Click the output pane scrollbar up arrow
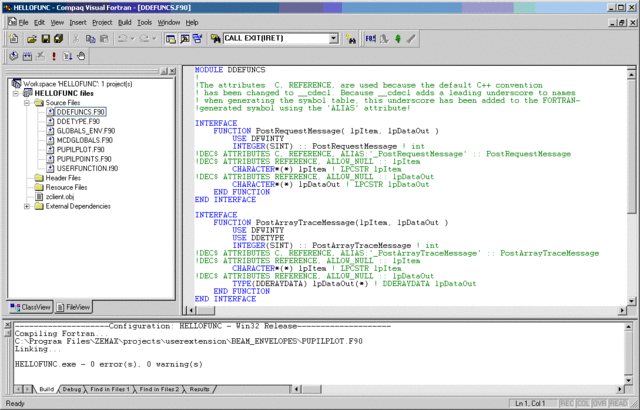Viewport: 640px width, 410px height. point(629,327)
